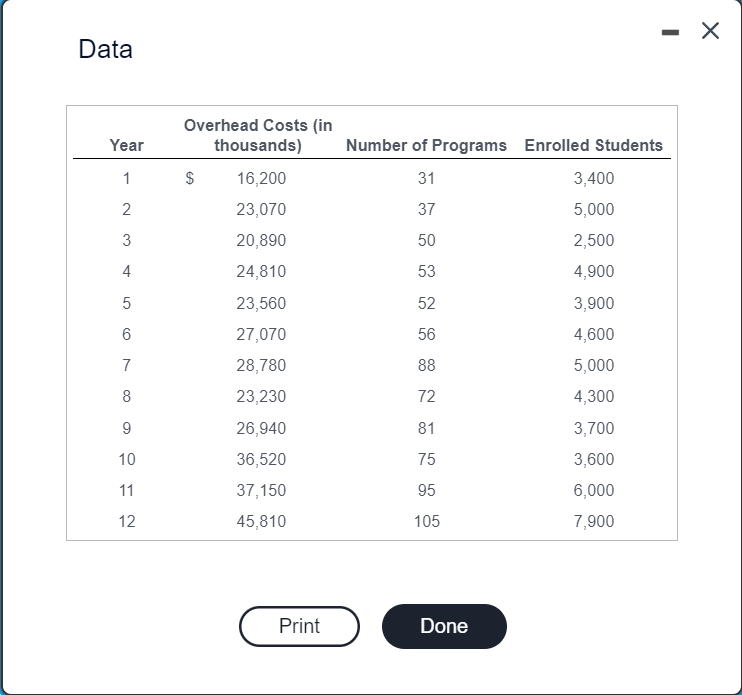Click the 7,900 enrolled students cell

[x=594, y=522]
